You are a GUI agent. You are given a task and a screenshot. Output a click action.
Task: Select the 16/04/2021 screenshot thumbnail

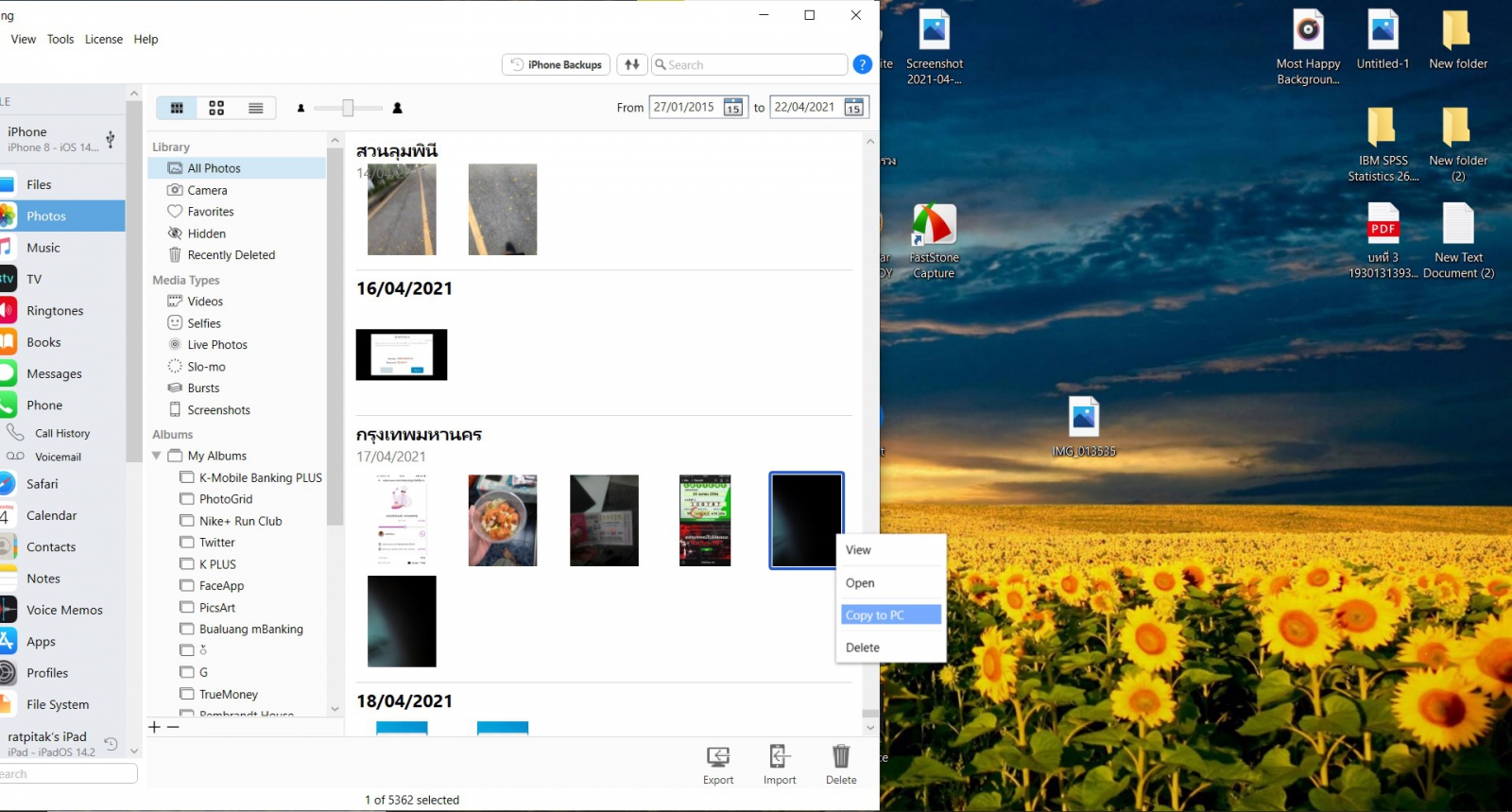402,354
